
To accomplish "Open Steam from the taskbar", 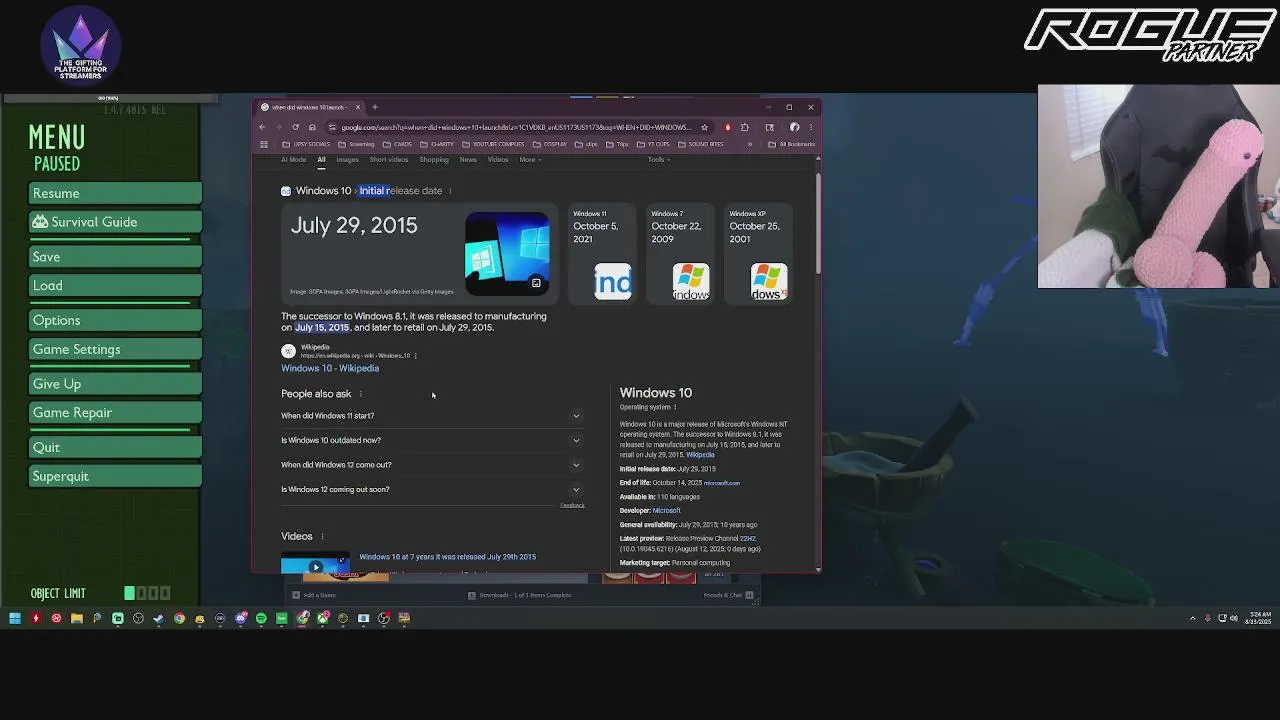I will click(x=159, y=618).
